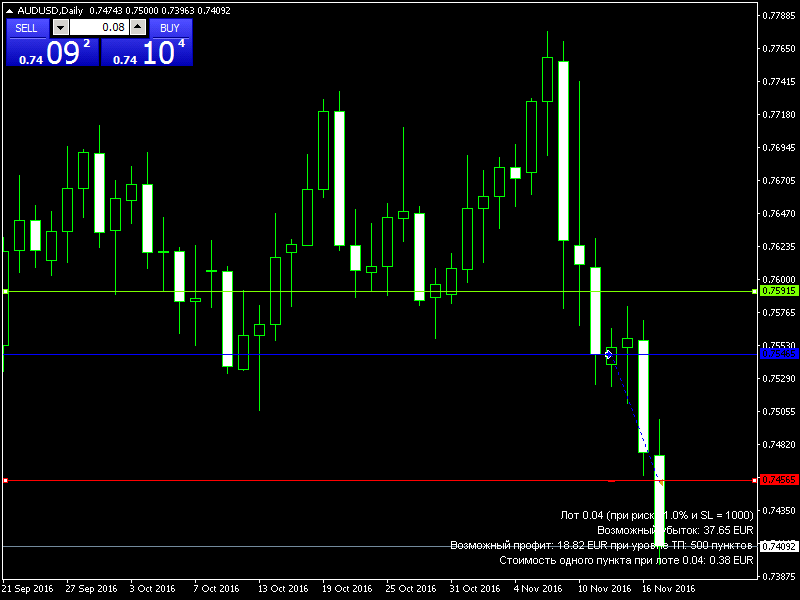Click the SELL button
Viewport: 800px width, 600px height.
pos(28,28)
